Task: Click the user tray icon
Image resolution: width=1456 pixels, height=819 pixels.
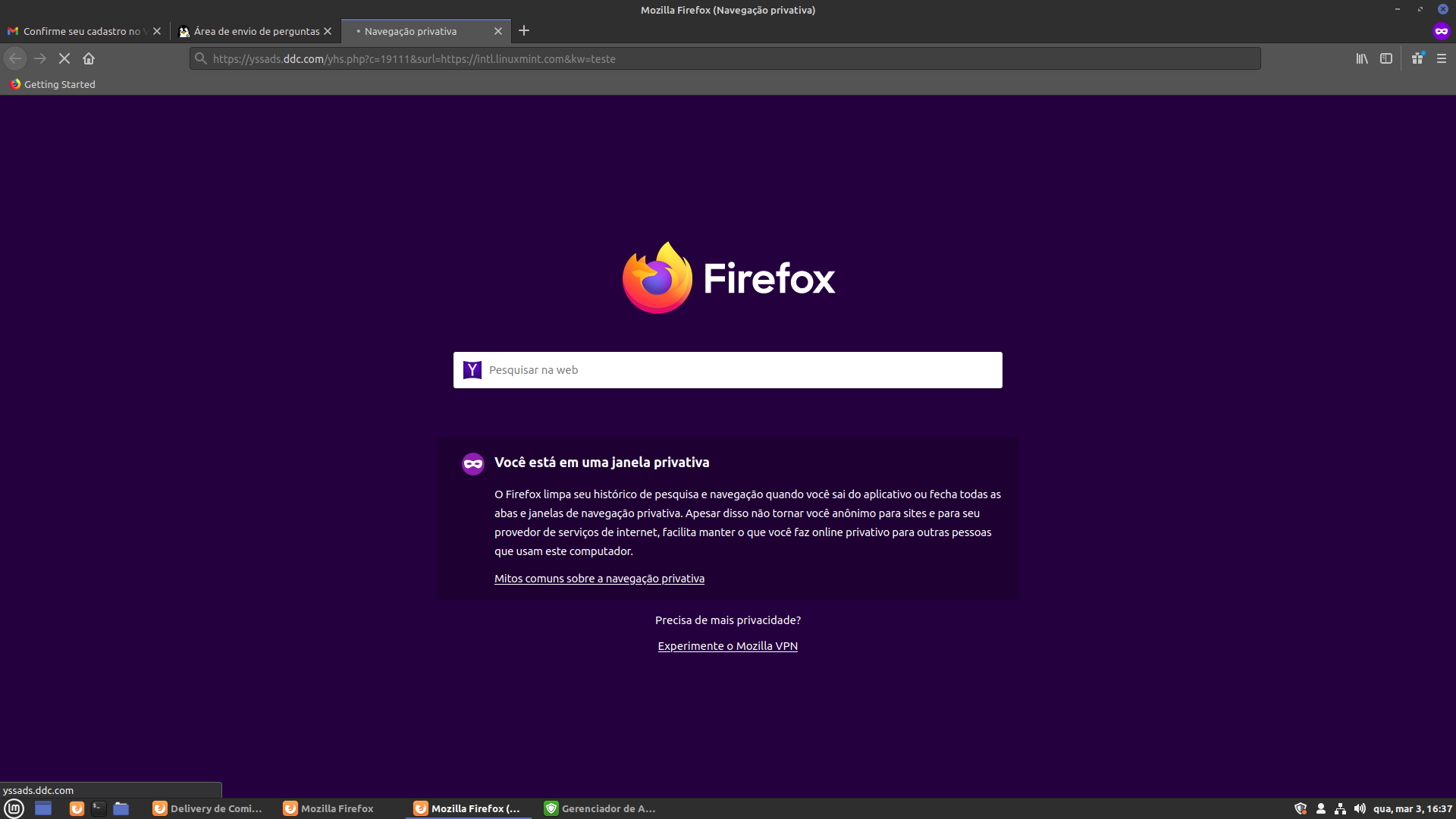Action: click(1321, 808)
